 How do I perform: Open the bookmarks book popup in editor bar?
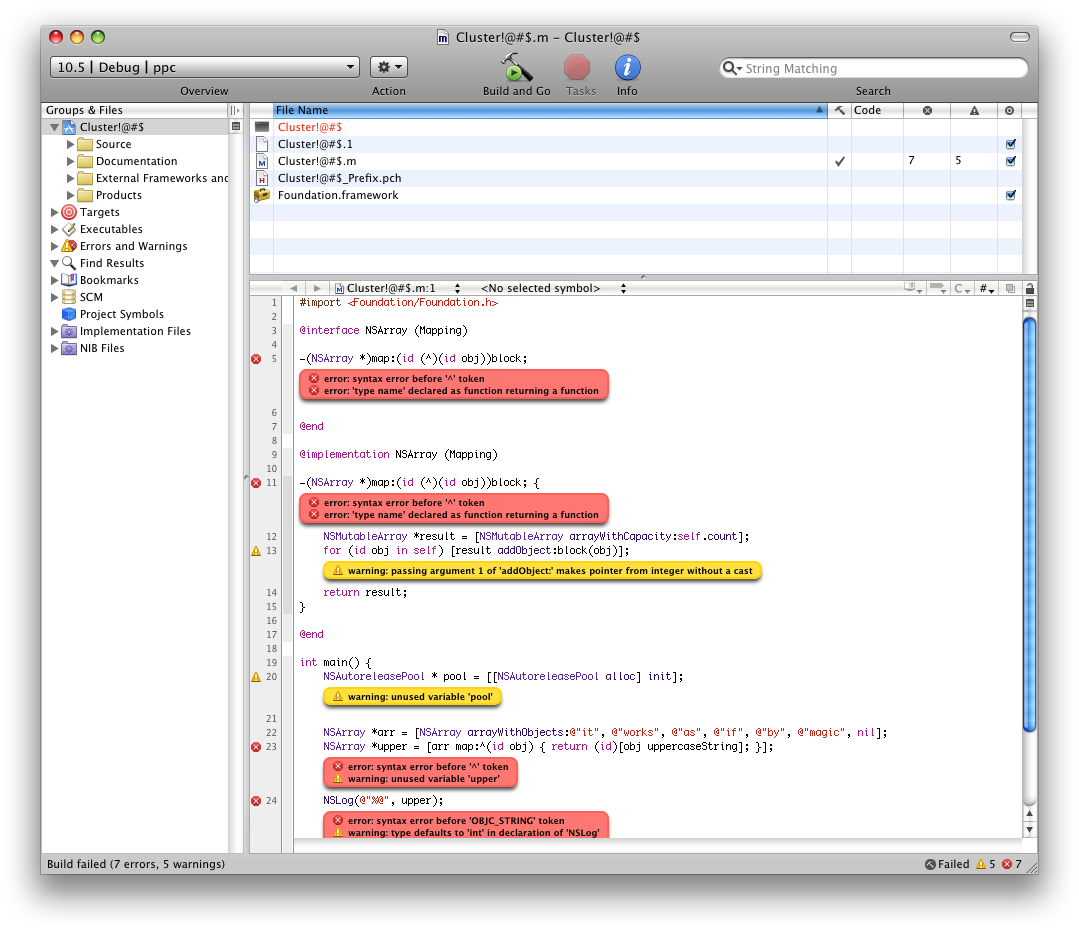913,288
